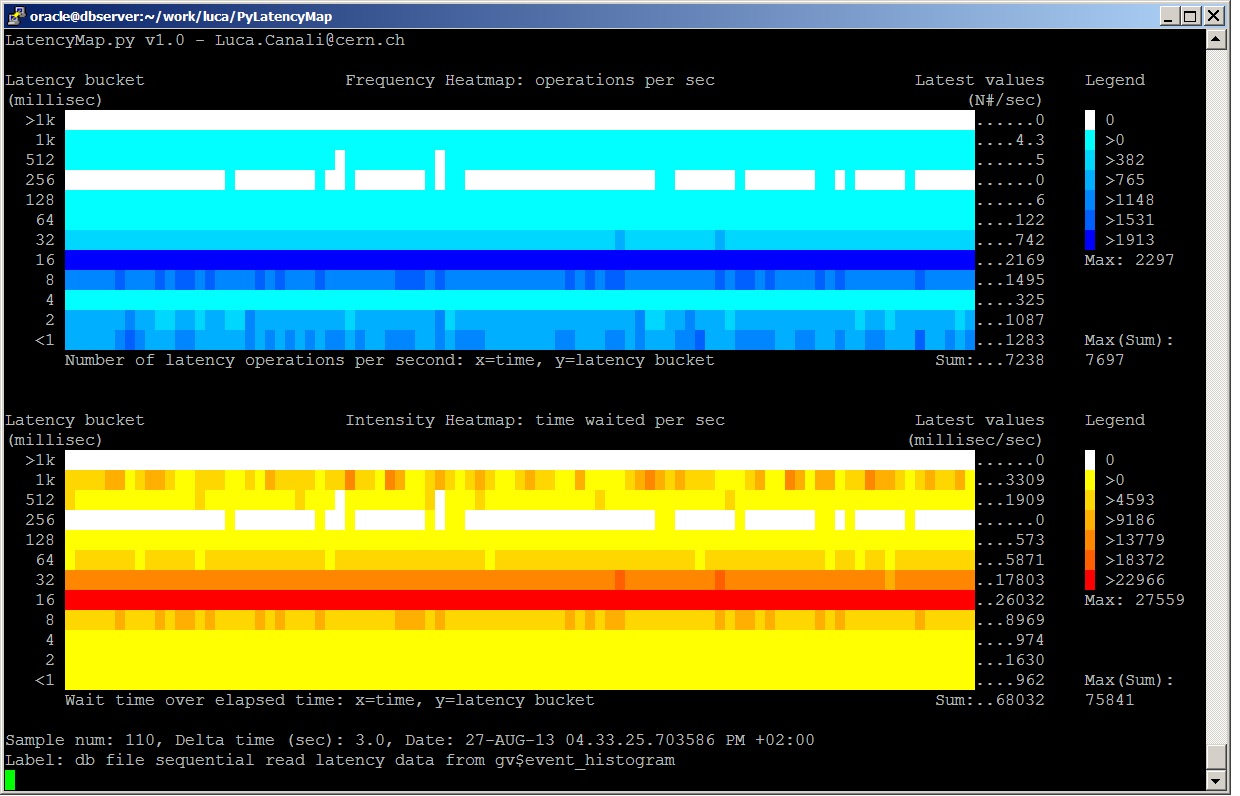Viewport: 1240px width, 796px height.
Task: Click the scrollbar down arrow icon
Action: tap(1217, 780)
